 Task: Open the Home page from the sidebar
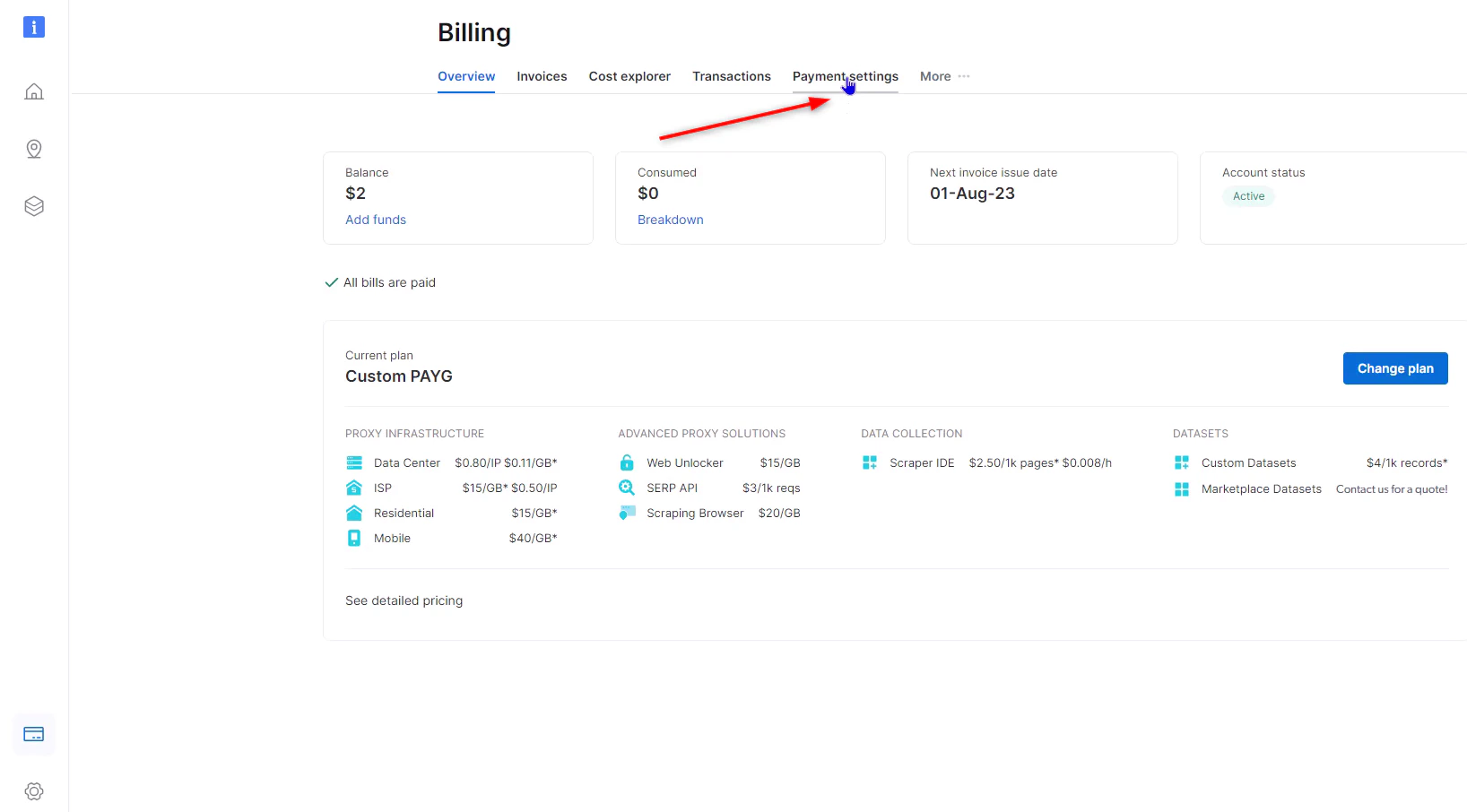click(x=33, y=91)
